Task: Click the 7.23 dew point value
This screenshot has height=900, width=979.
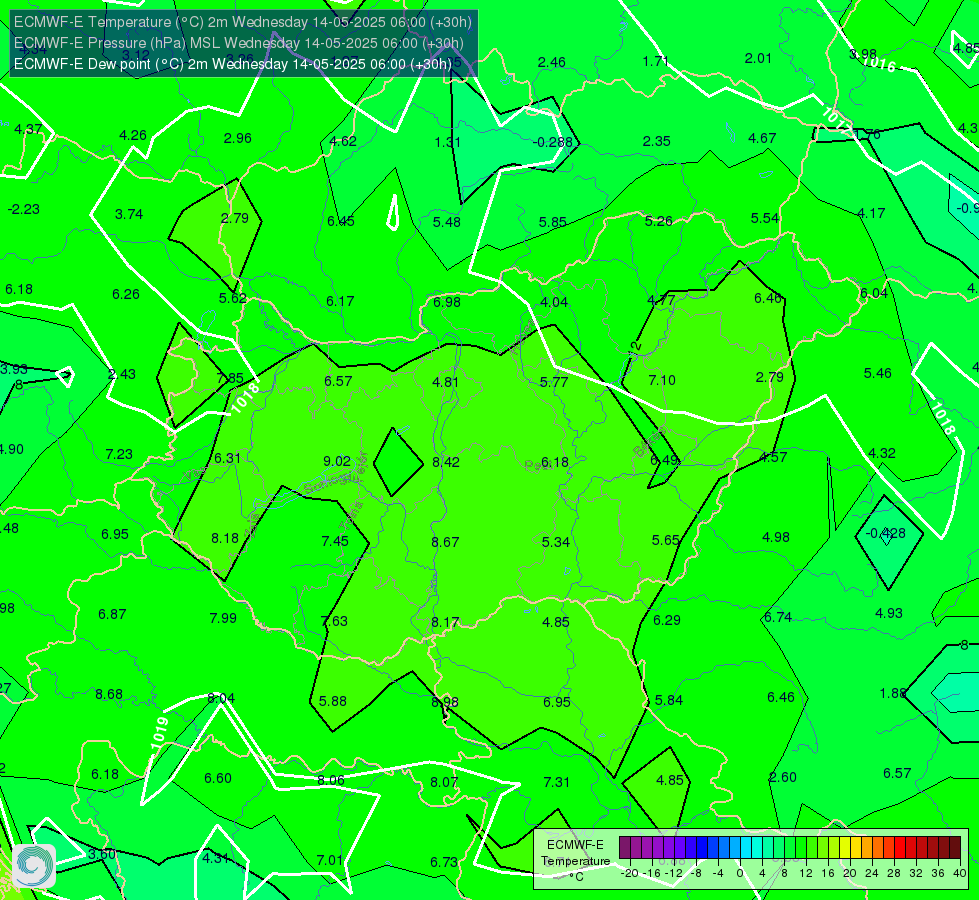Action: (119, 454)
